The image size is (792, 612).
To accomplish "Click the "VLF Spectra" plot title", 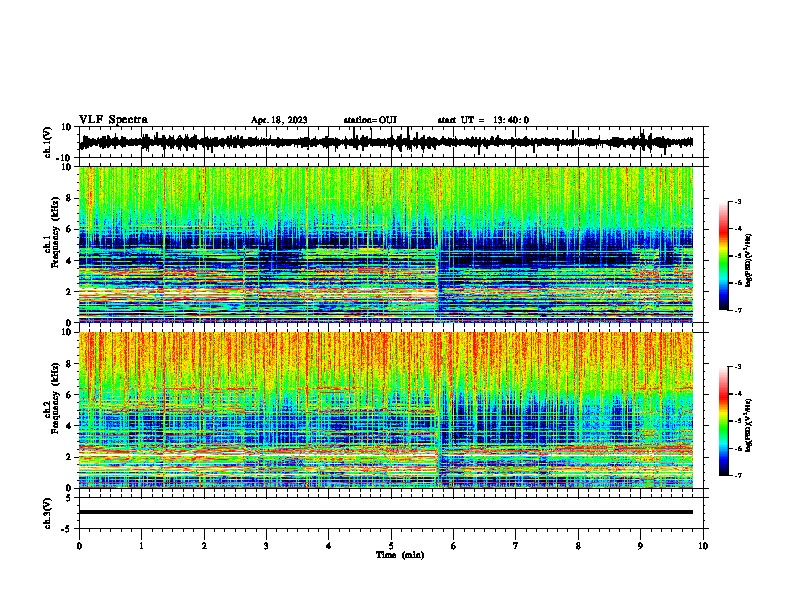I will click(113, 120).
